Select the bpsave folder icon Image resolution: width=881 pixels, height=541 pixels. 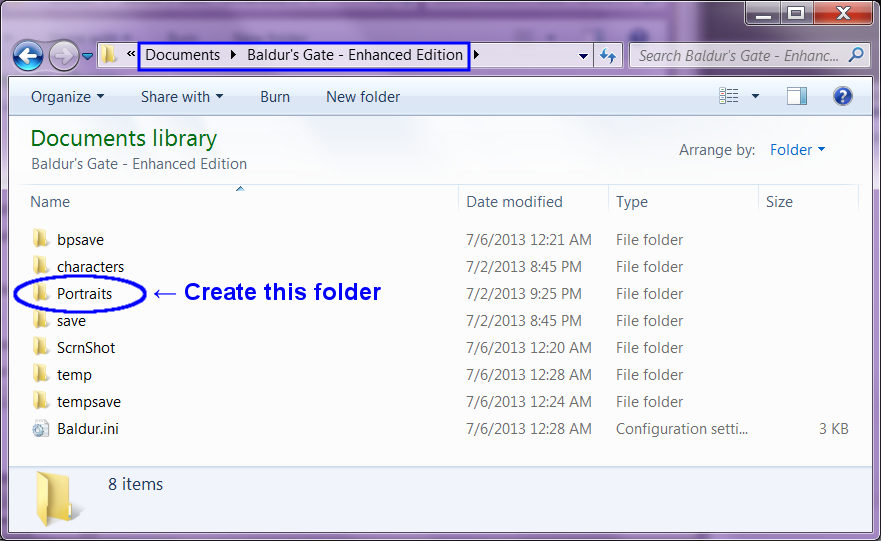(40, 239)
